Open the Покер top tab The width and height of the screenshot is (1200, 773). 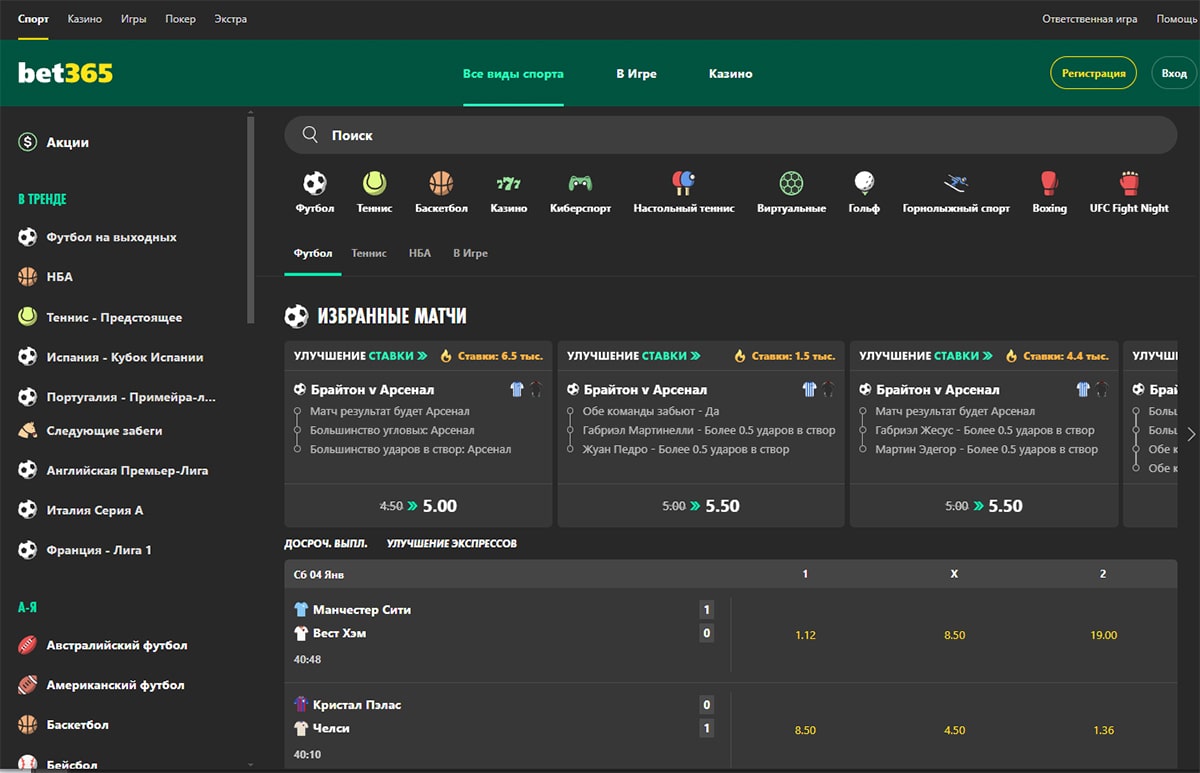tap(180, 19)
